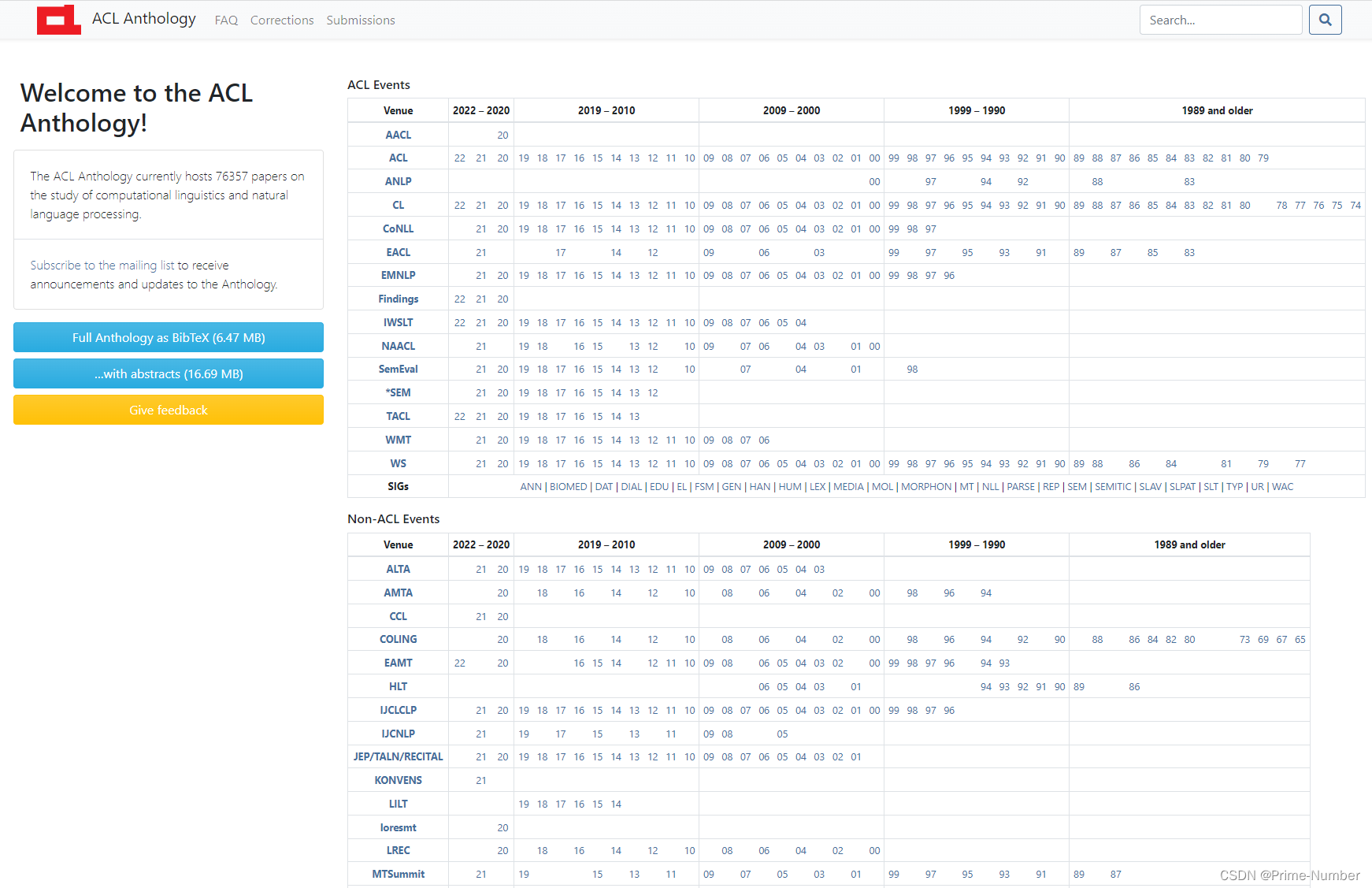Open KONVENS row year 21 link
This screenshot has width=1372, height=888.
481,781
